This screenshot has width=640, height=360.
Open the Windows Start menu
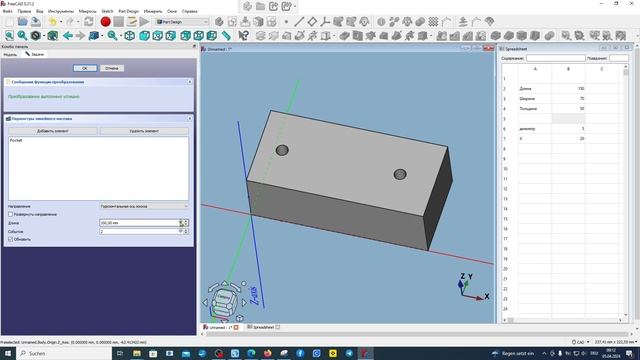[x=8, y=353]
